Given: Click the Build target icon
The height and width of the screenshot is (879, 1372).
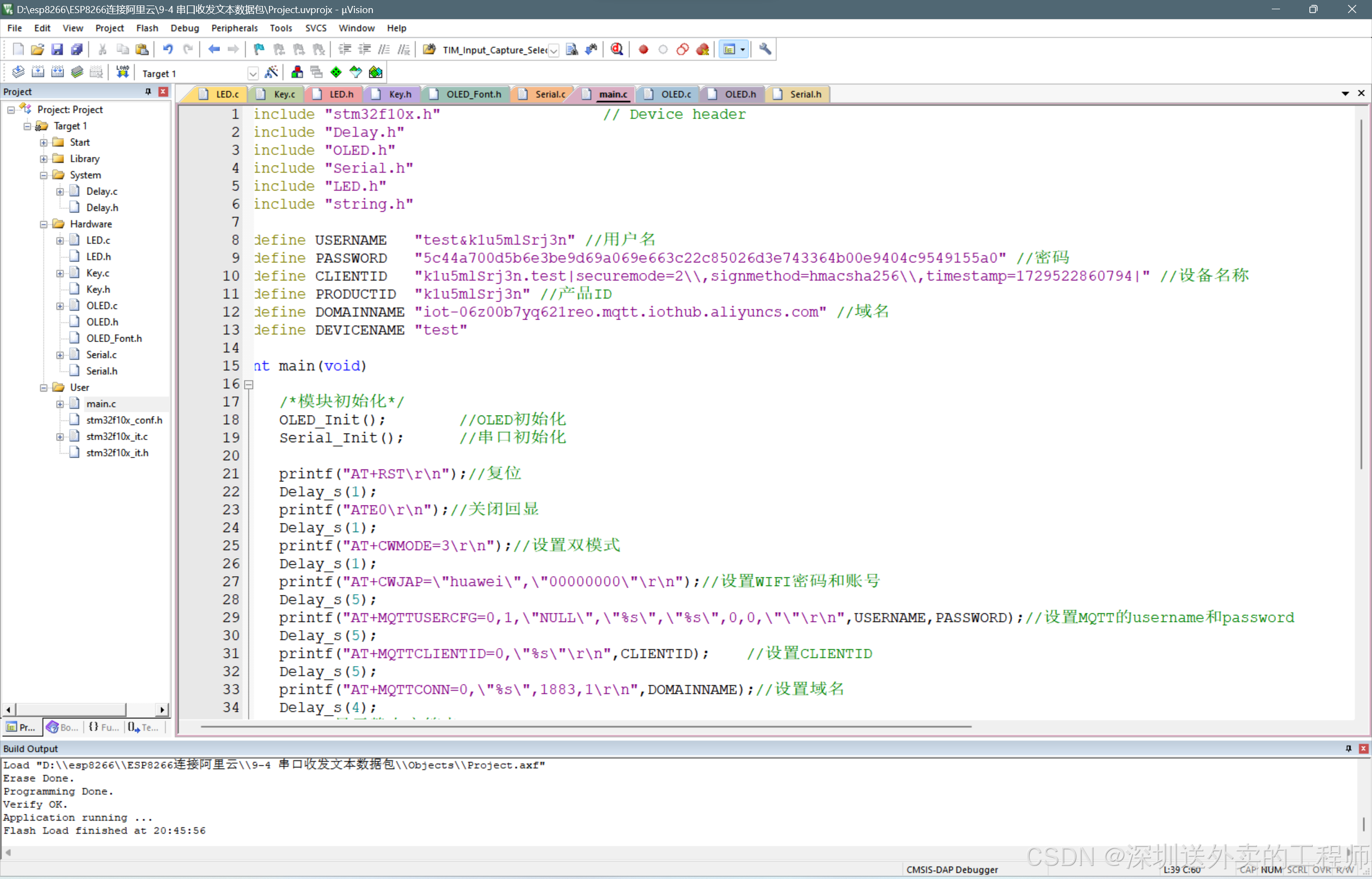Looking at the screenshot, I should [38, 72].
